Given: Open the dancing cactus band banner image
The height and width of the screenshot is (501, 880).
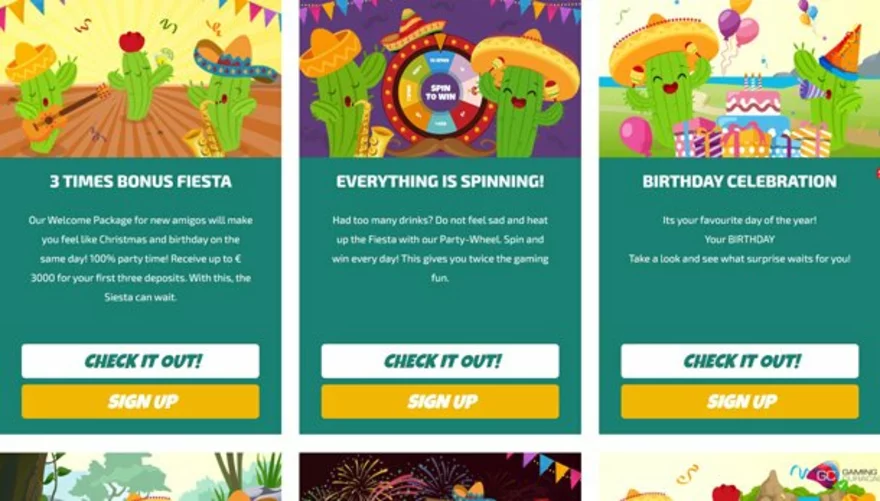Looking at the screenshot, I should click(x=140, y=79).
